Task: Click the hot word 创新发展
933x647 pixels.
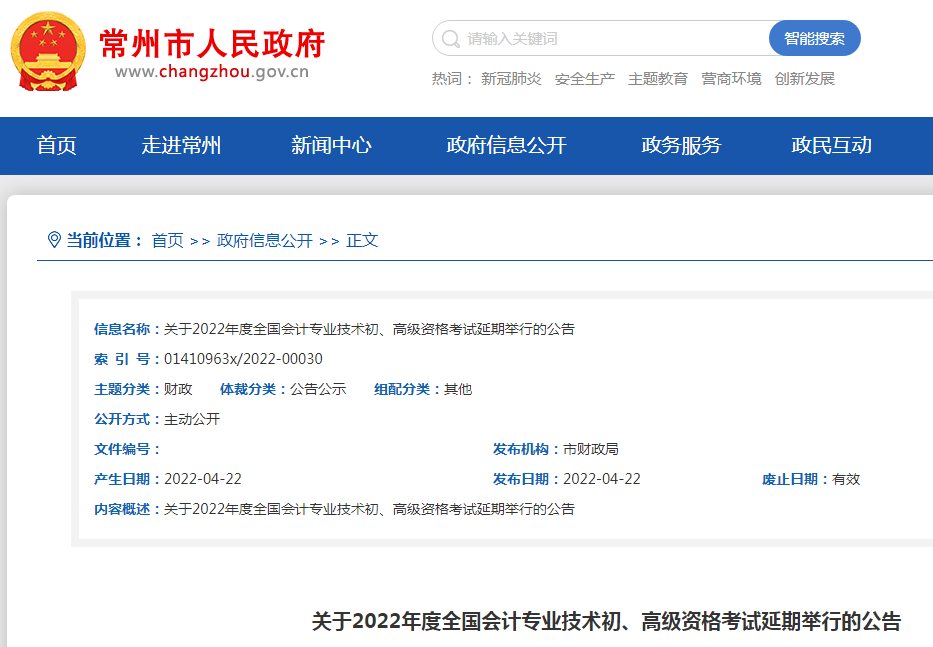Action: pos(804,79)
